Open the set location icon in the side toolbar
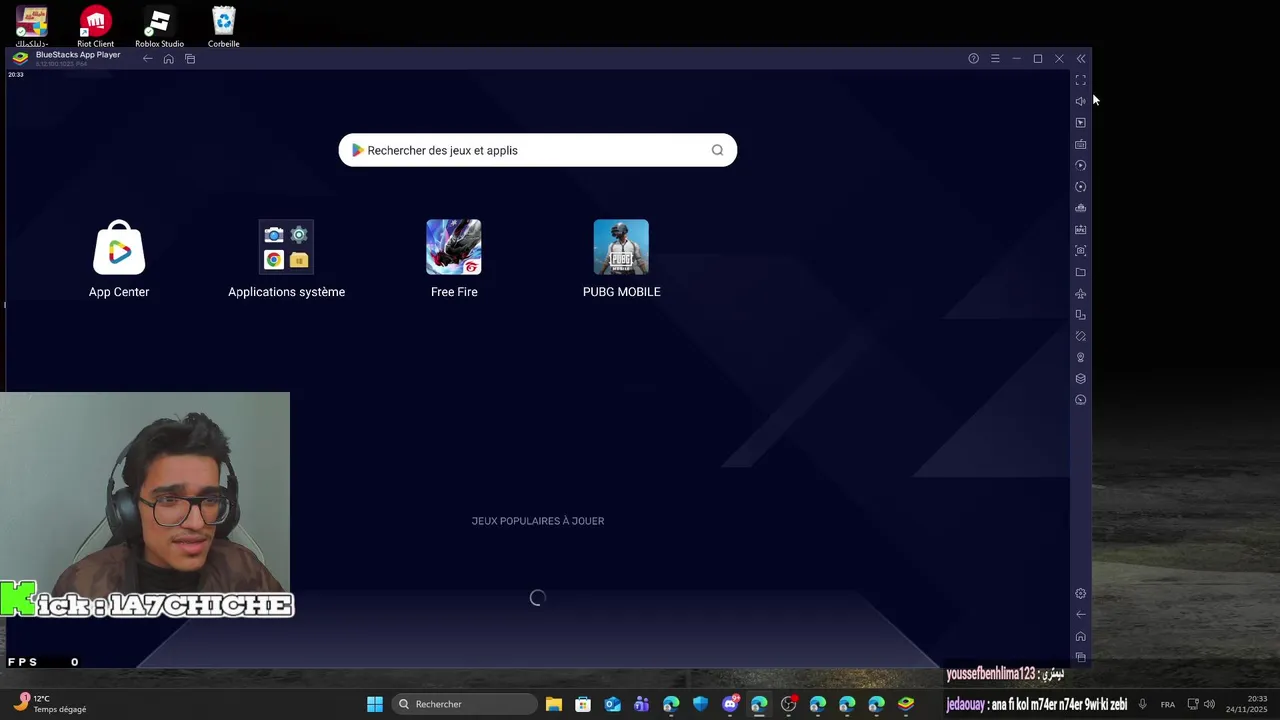1280x720 pixels. point(1080,357)
